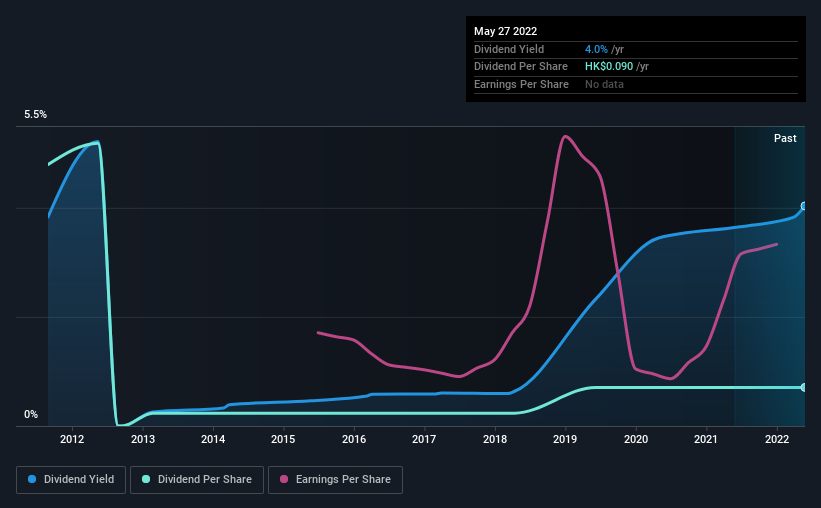
Task: Select the teal dividend endpoint marker
Action: coord(804,388)
